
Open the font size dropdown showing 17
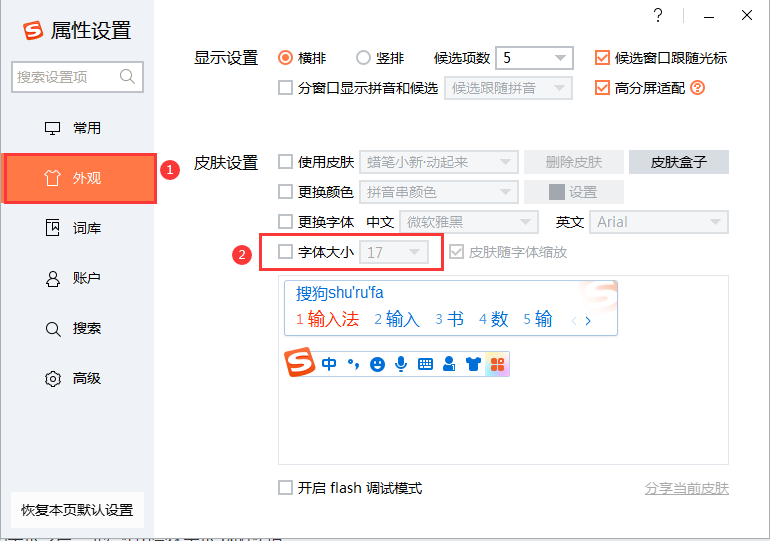pyautogui.click(x=394, y=252)
